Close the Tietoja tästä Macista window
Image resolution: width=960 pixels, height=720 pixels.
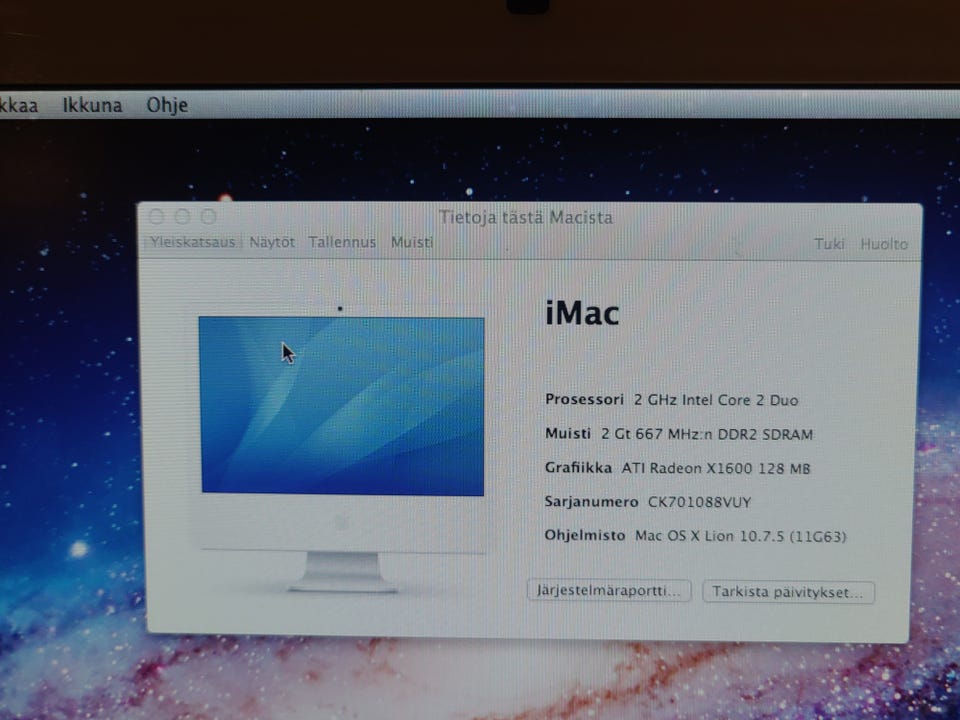tap(157, 217)
